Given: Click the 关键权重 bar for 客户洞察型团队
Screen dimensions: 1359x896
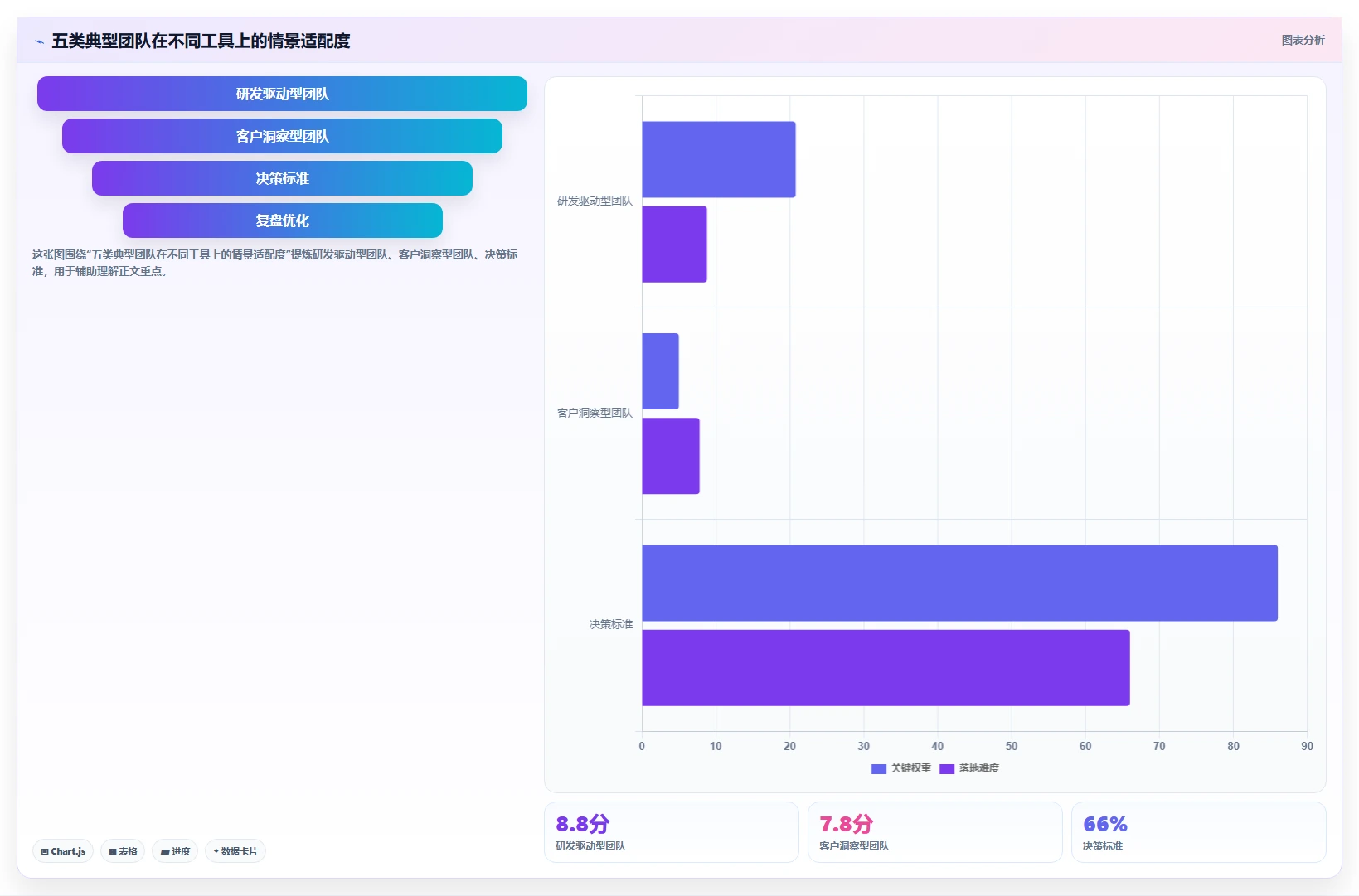Looking at the screenshot, I should click(660, 371).
